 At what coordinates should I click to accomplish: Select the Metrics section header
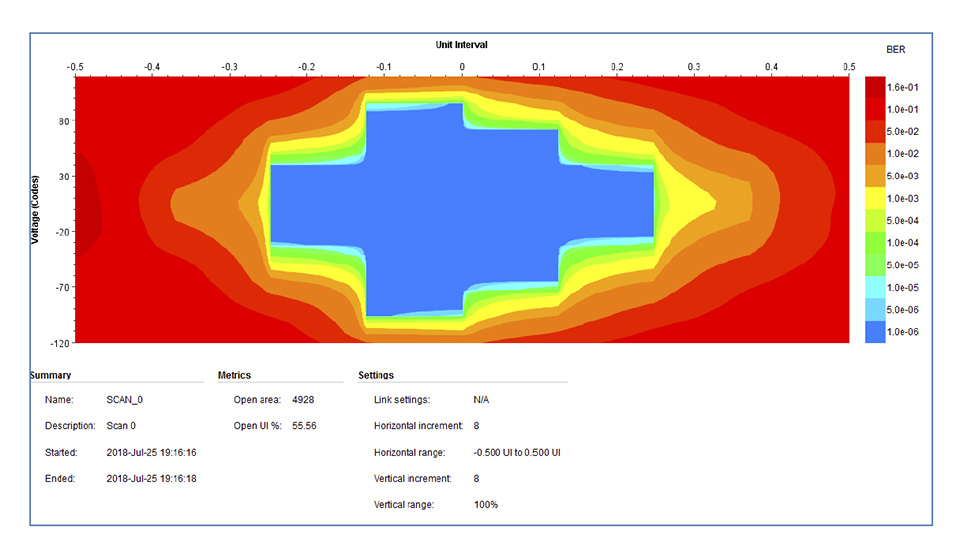(x=234, y=375)
